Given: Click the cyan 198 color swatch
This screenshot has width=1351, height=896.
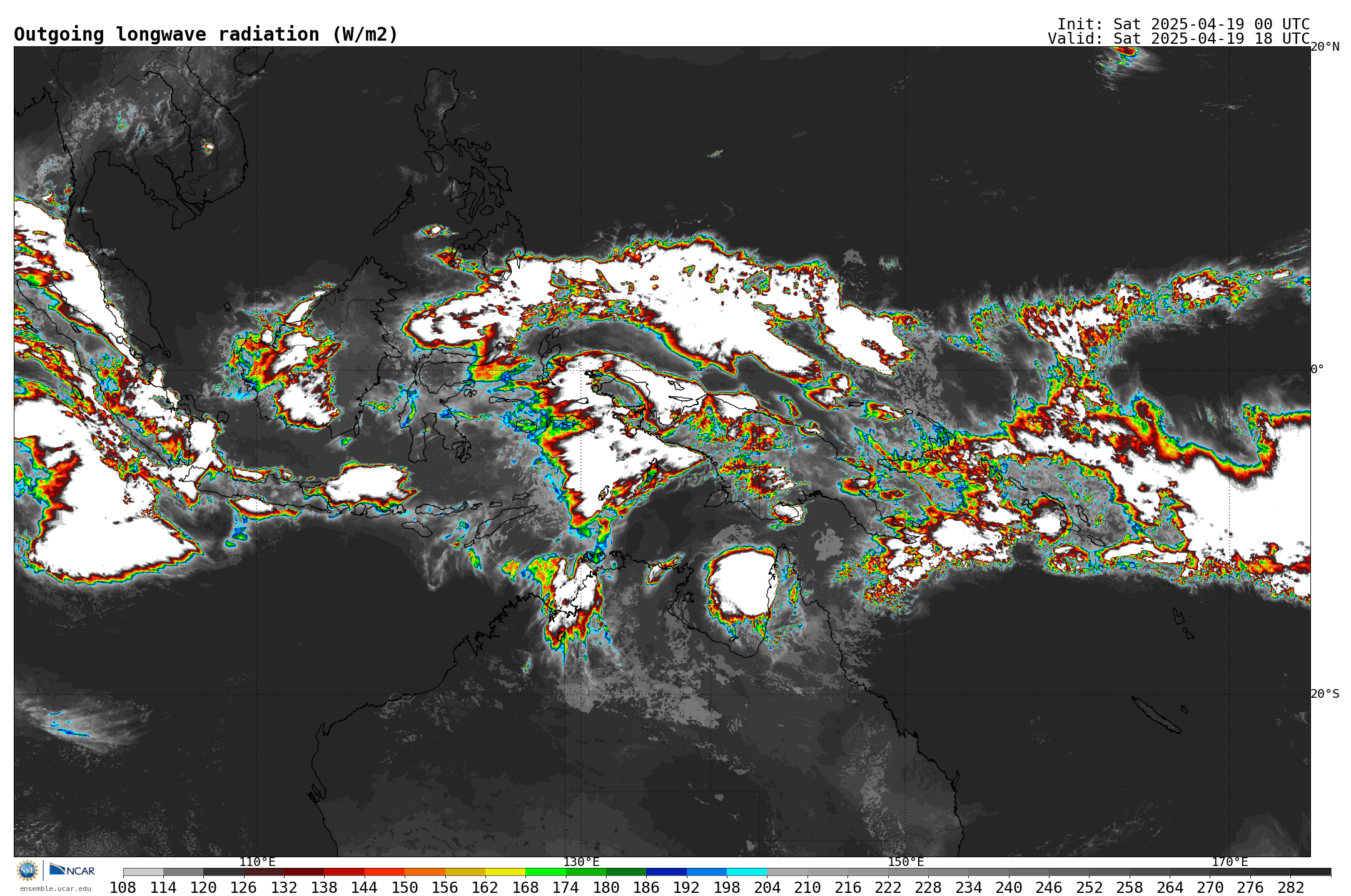Looking at the screenshot, I should 746,872.
